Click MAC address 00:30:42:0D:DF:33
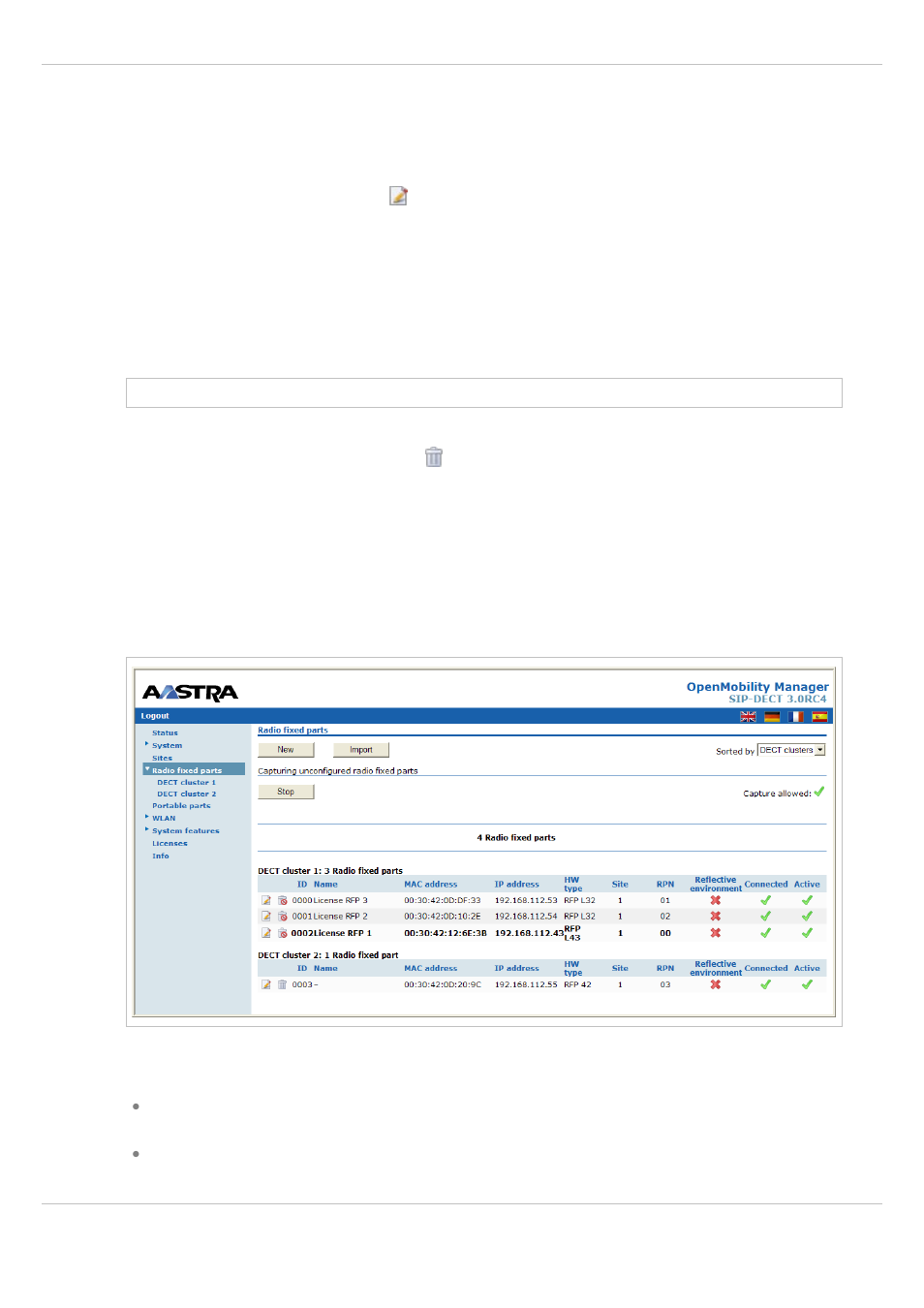This screenshot has width=924, height=1308. click(443, 901)
